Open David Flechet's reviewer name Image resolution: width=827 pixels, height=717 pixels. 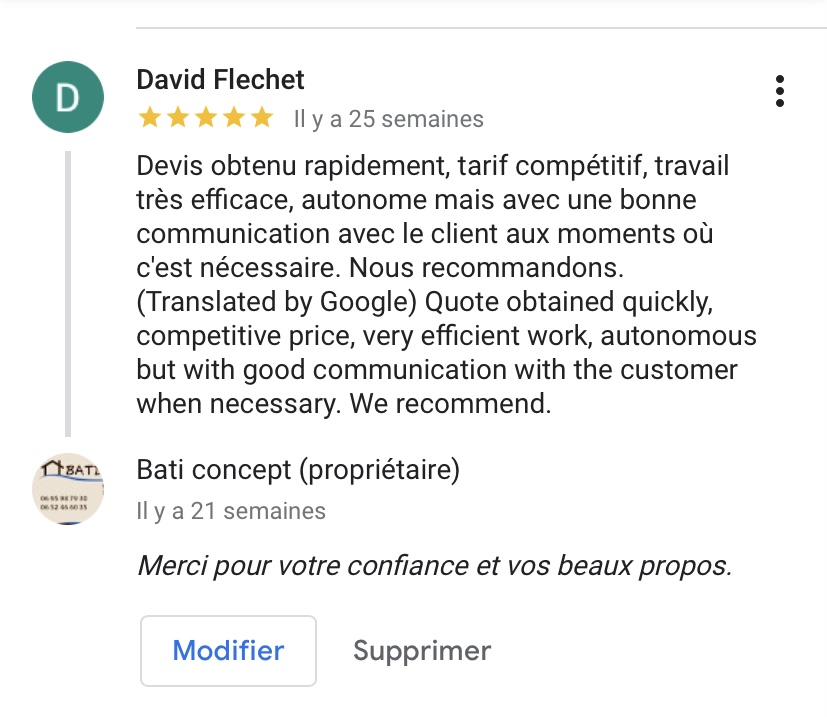(220, 80)
